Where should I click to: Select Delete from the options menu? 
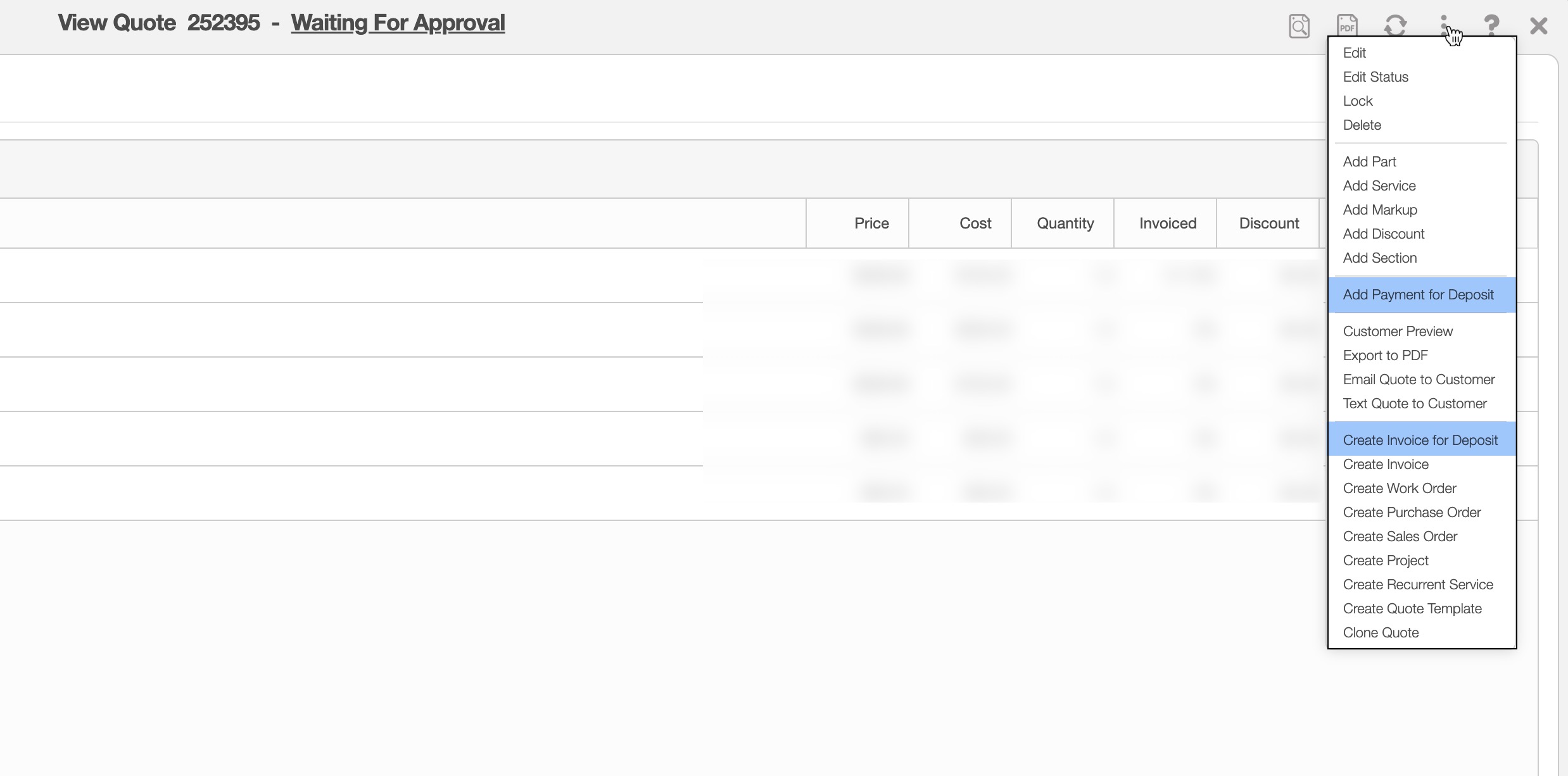tap(1362, 125)
